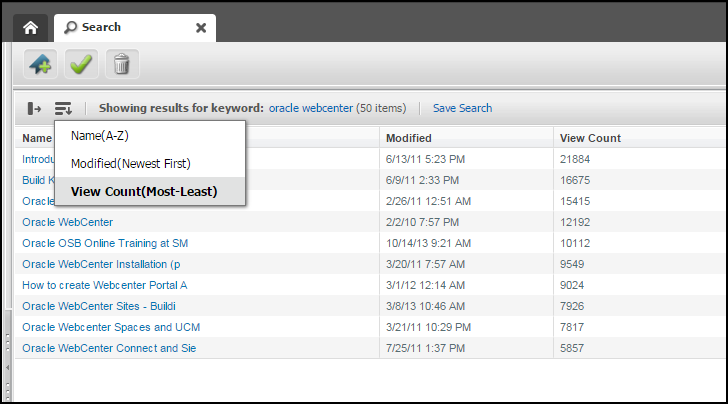Click view count value 16675
The width and height of the screenshot is (728, 404).
pyautogui.click(x=575, y=180)
